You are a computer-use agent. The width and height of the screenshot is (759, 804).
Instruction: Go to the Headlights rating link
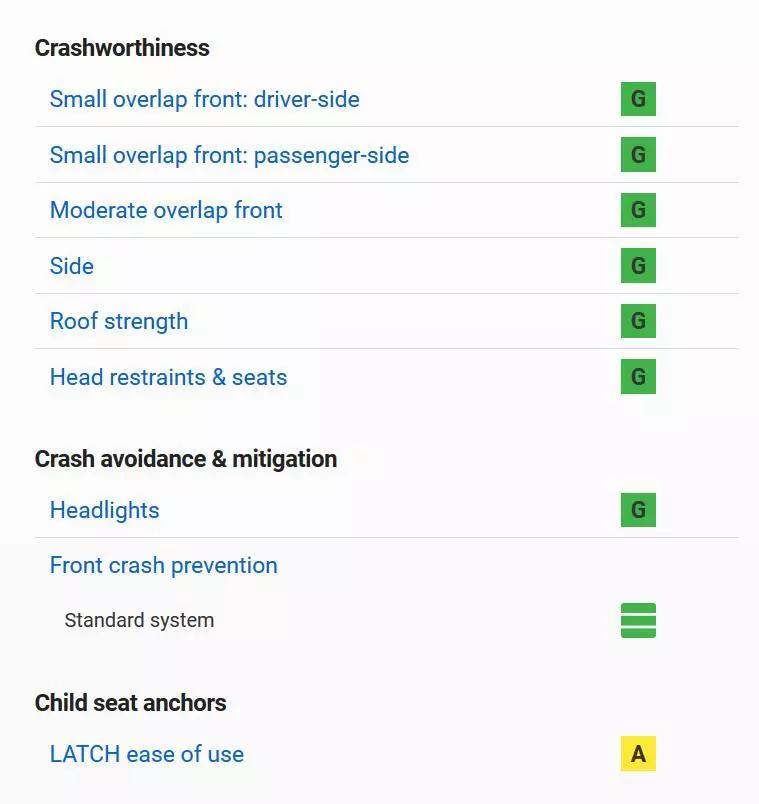104,510
